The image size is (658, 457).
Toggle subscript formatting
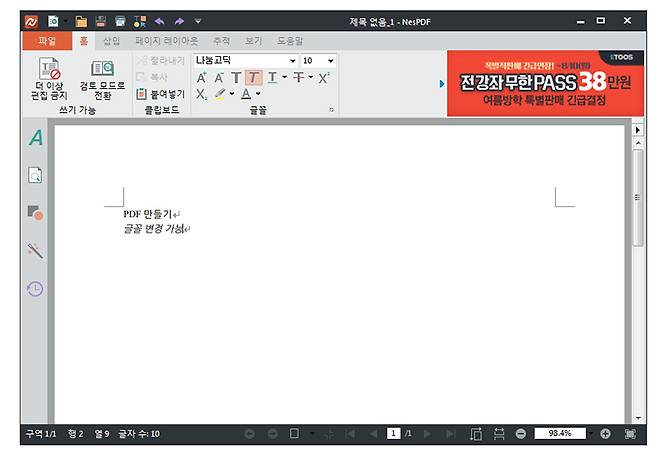[201, 94]
